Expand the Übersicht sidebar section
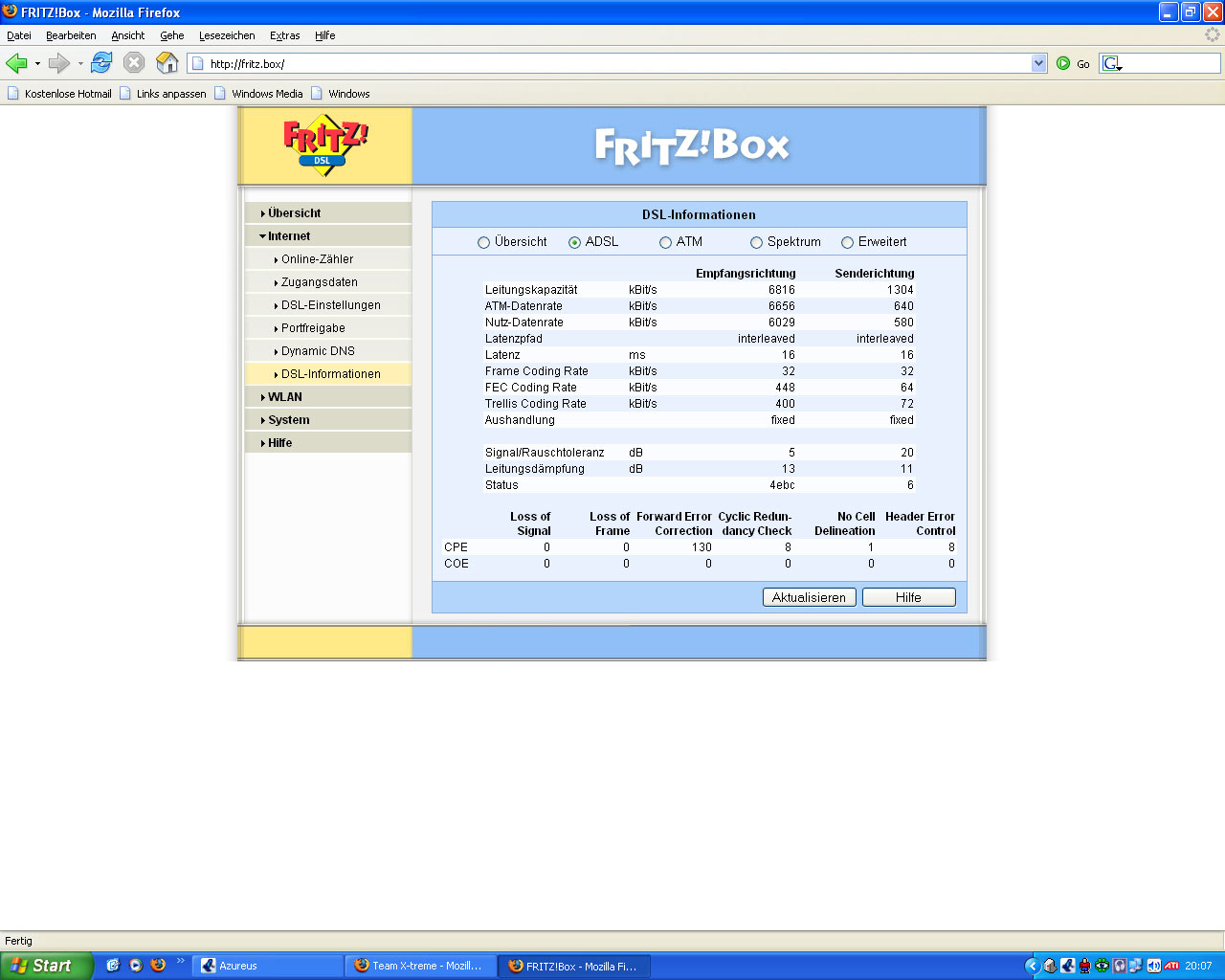 pyautogui.click(x=327, y=213)
